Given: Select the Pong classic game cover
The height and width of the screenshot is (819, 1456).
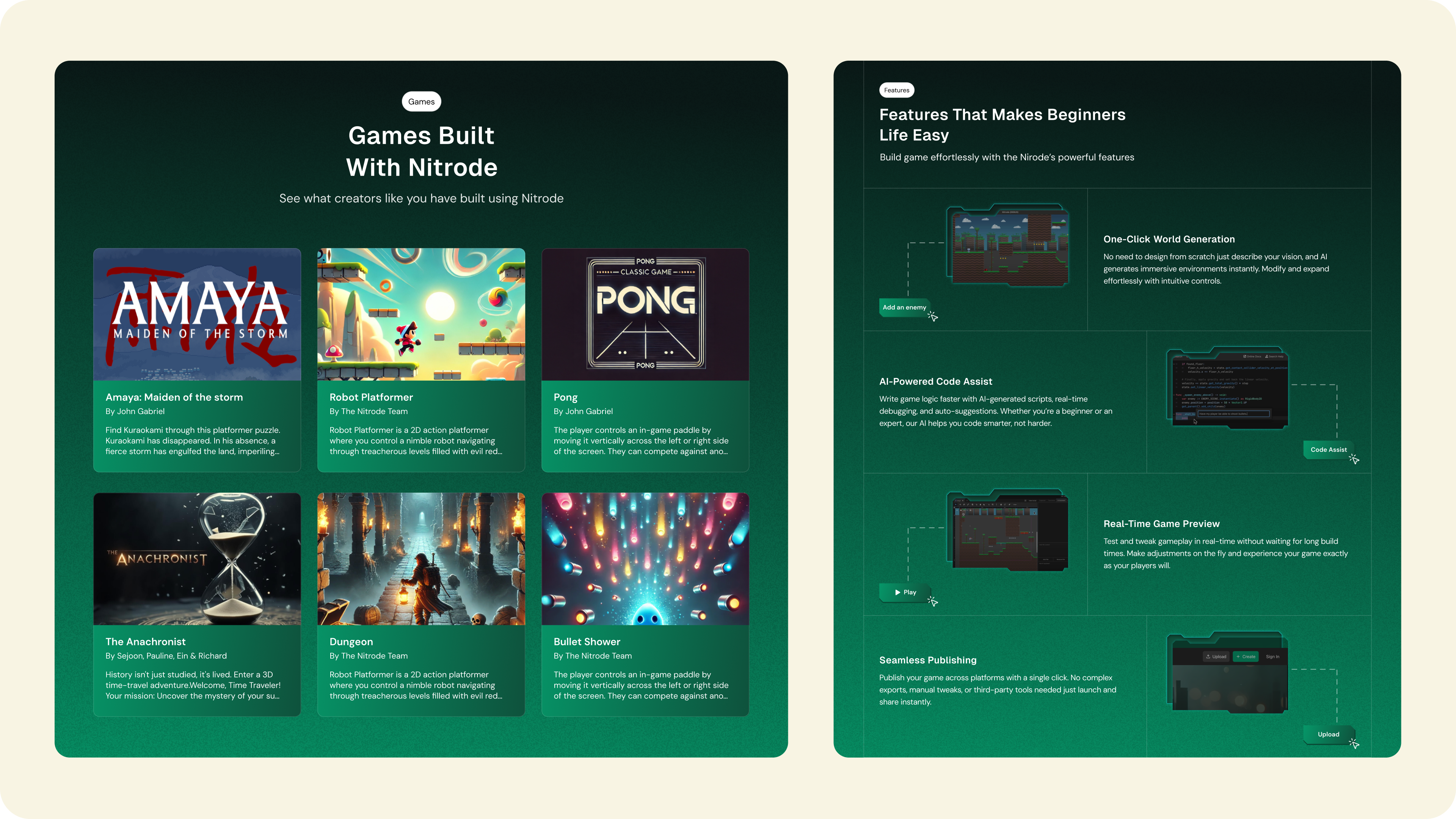Looking at the screenshot, I should [x=645, y=314].
